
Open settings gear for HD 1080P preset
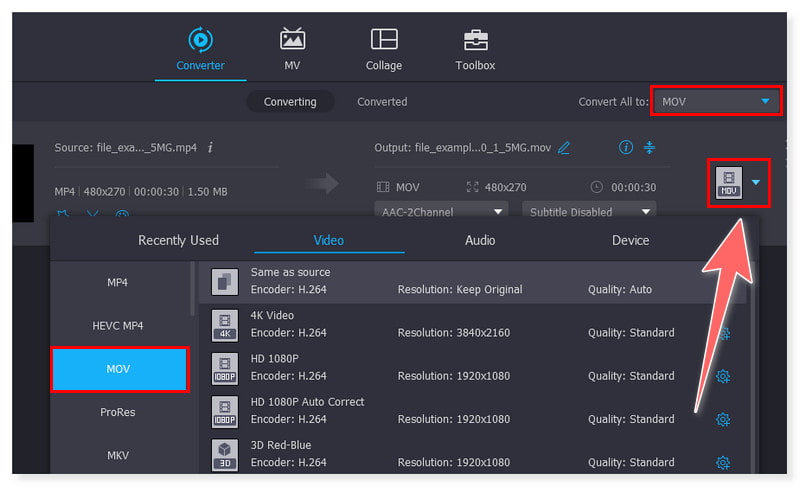723,377
